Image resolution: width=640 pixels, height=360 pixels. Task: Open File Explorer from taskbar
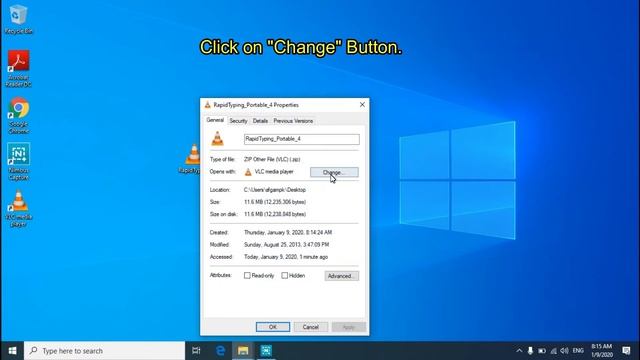click(243, 351)
